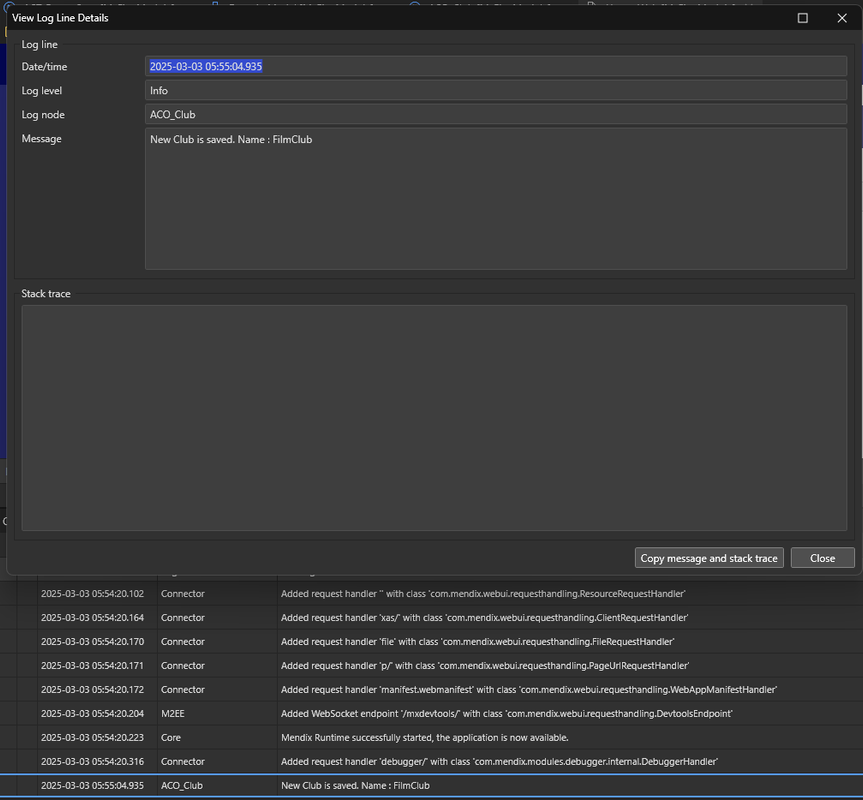Select timestamp 2025-03-03 05:54:20.164
Screen dimensions: 863x800
click(x=92, y=617)
